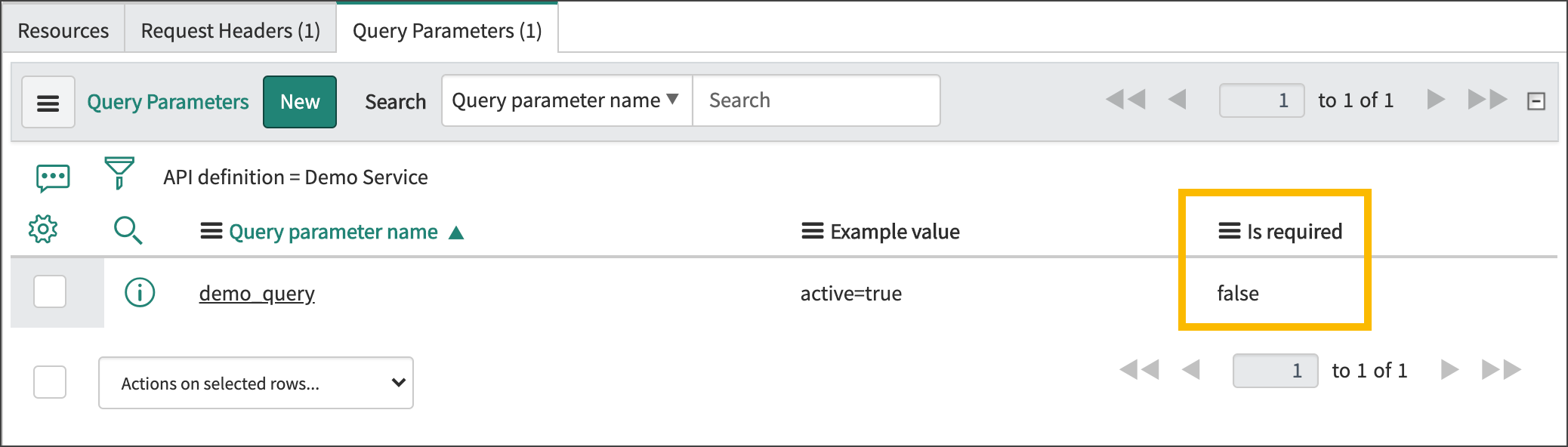Open the Example value column menu icon
The width and height of the screenshot is (1568, 447).
click(810, 231)
